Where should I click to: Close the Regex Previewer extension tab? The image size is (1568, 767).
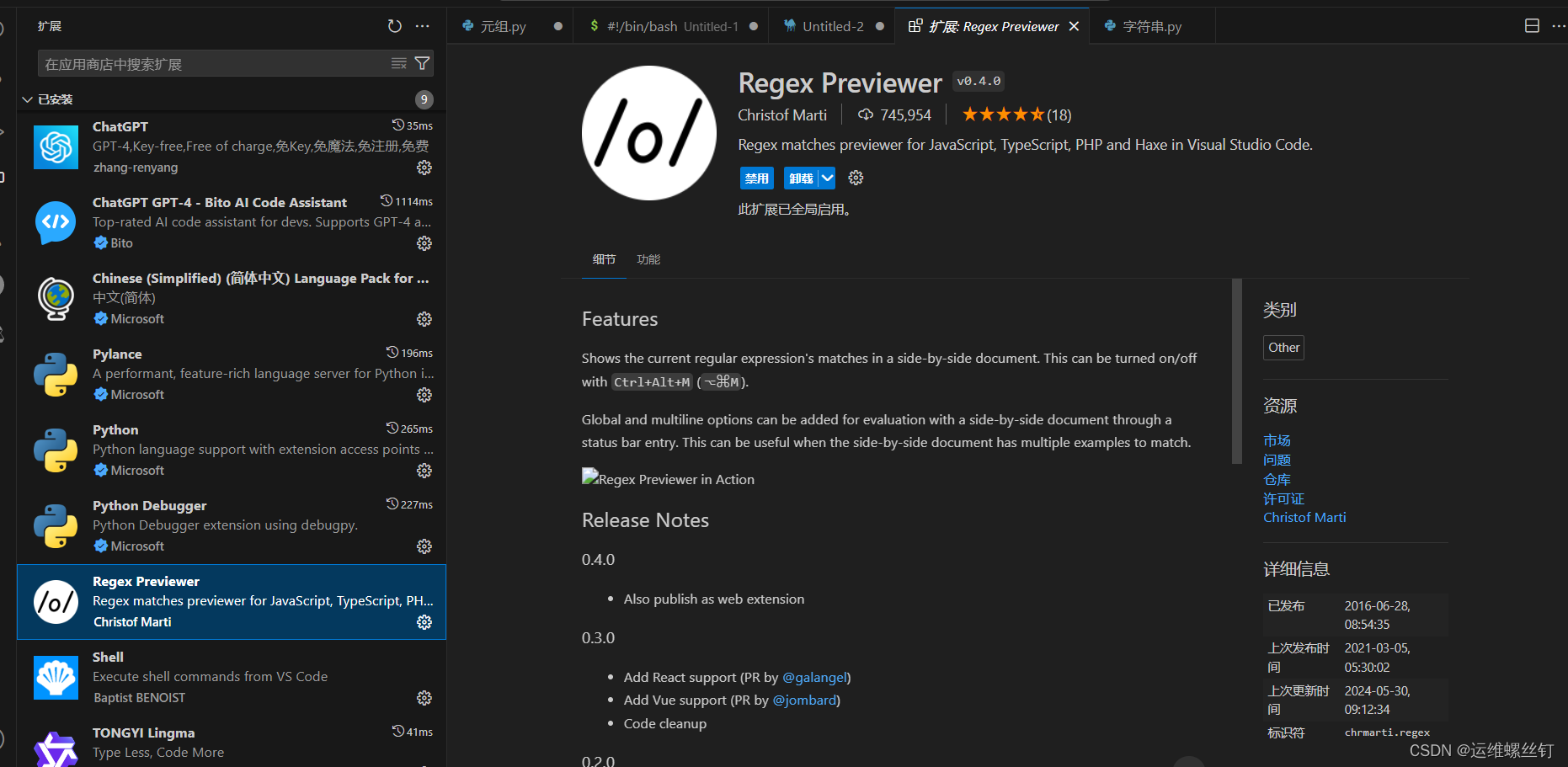[x=1074, y=26]
